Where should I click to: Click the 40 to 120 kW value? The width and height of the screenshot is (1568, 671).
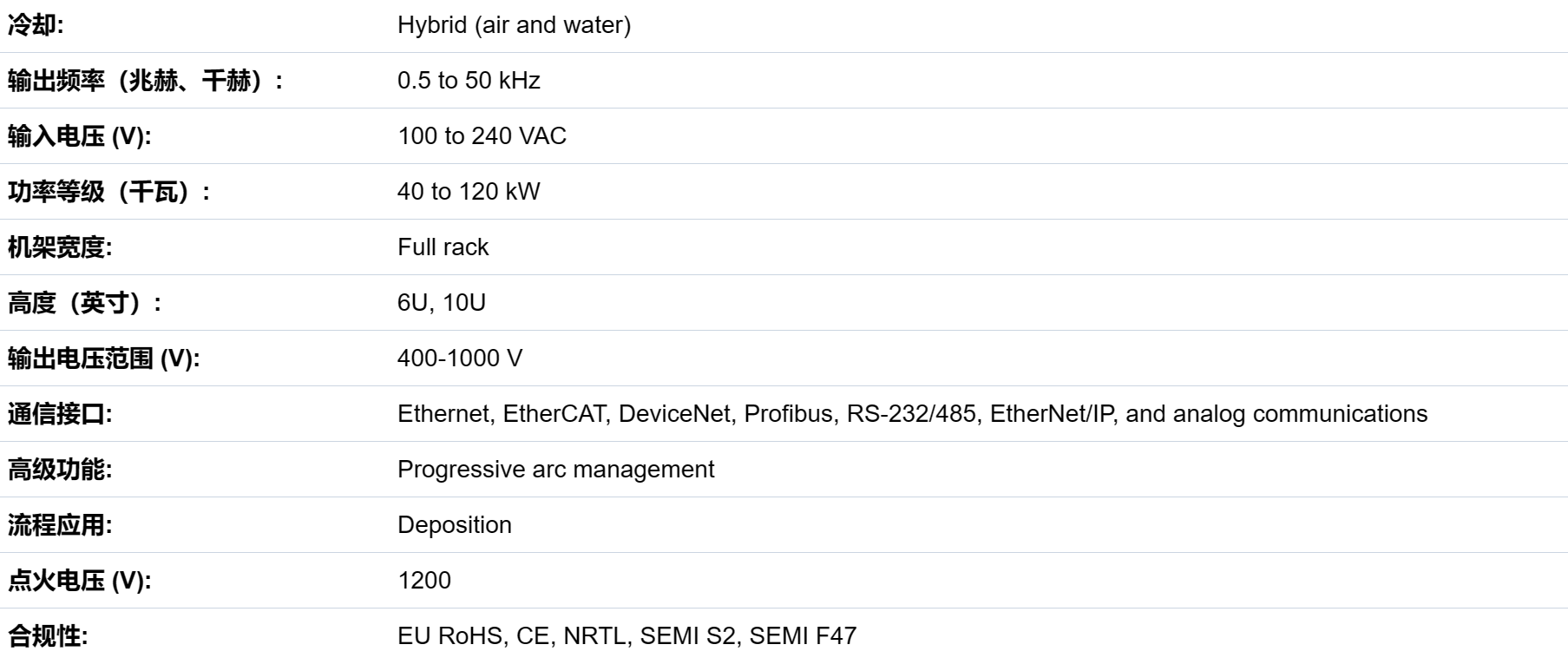[469, 192]
